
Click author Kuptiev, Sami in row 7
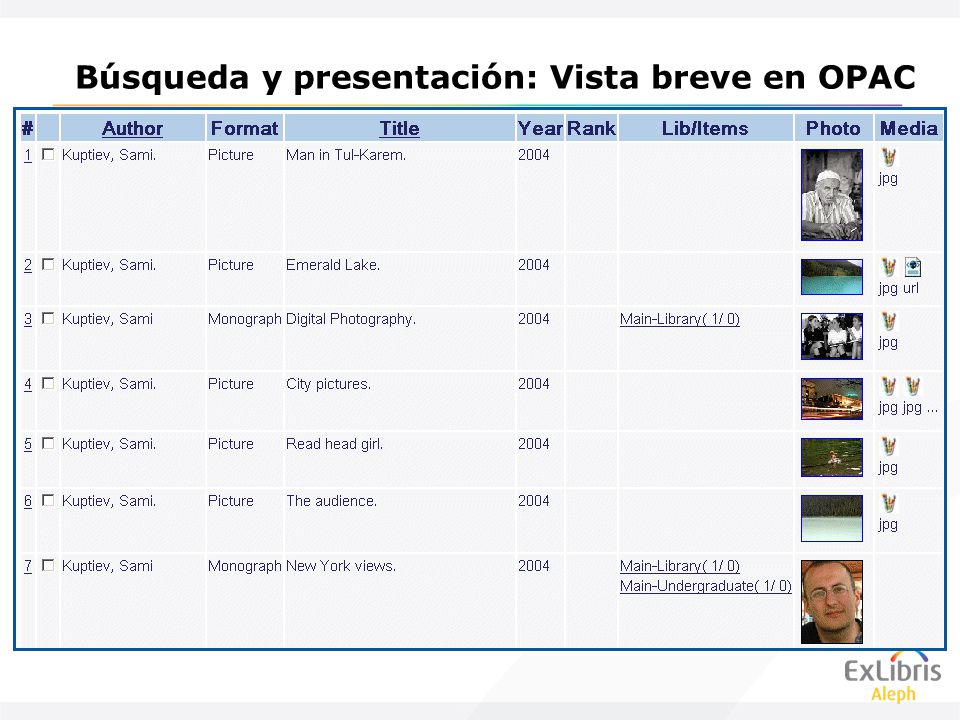pyautogui.click(x=107, y=566)
